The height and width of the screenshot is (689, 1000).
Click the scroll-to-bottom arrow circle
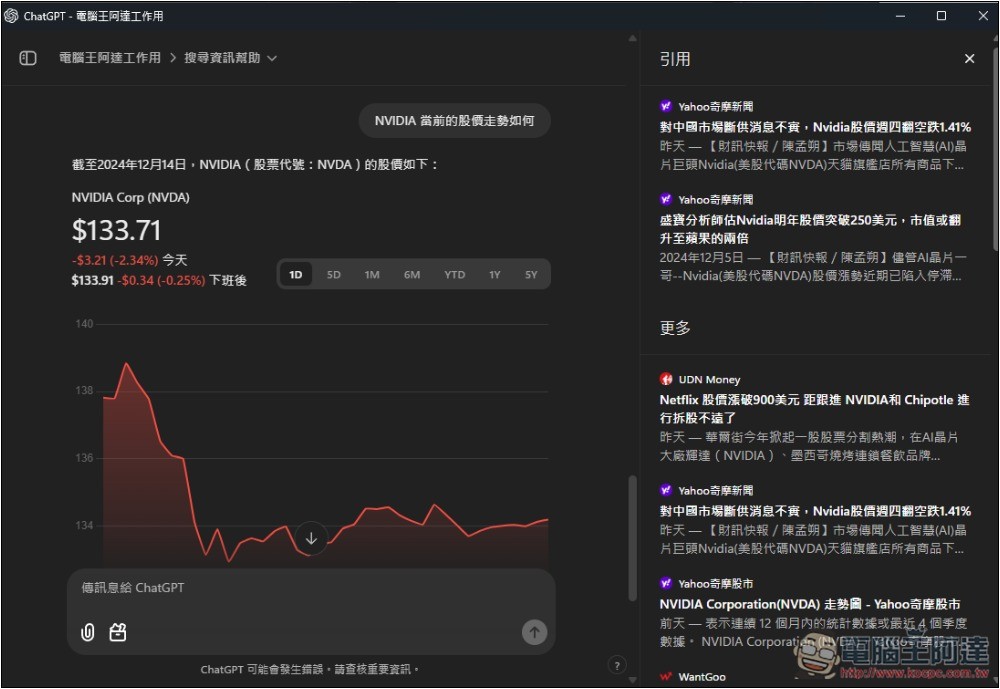311,538
